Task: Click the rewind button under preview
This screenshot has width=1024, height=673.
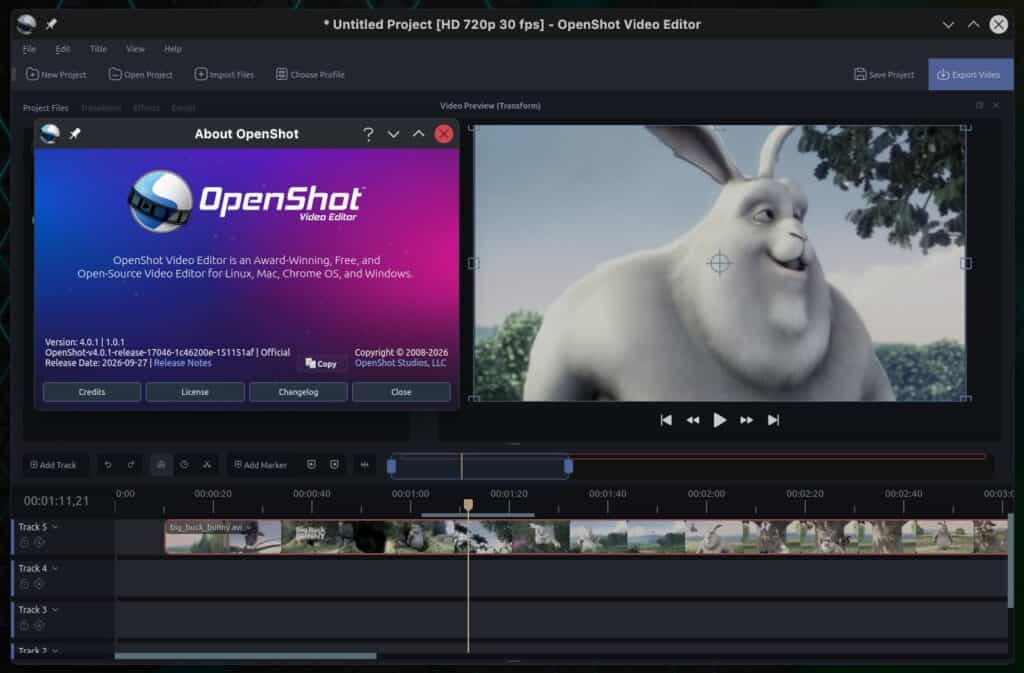Action: pyautogui.click(x=693, y=420)
